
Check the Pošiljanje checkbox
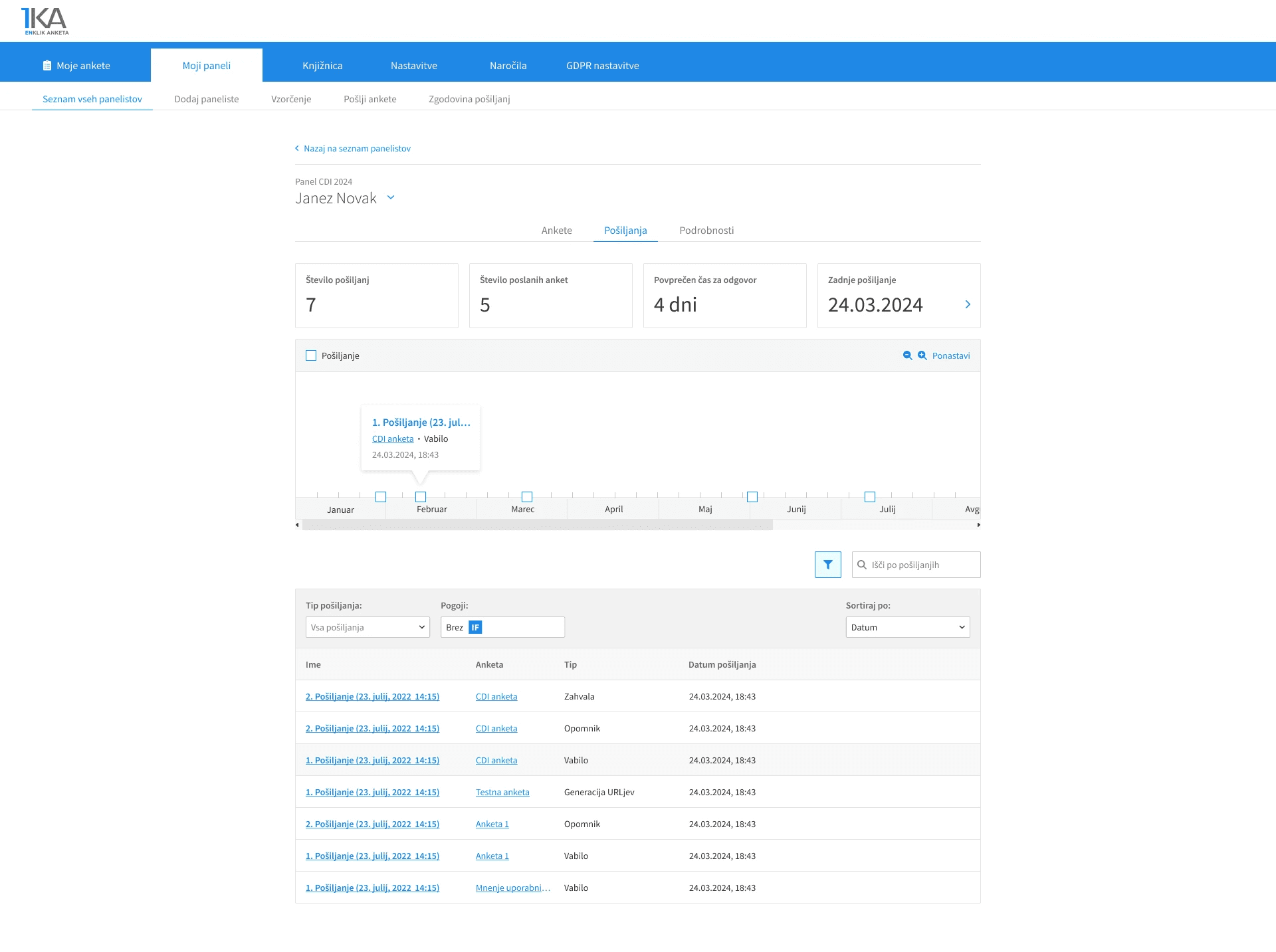[311, 355]
